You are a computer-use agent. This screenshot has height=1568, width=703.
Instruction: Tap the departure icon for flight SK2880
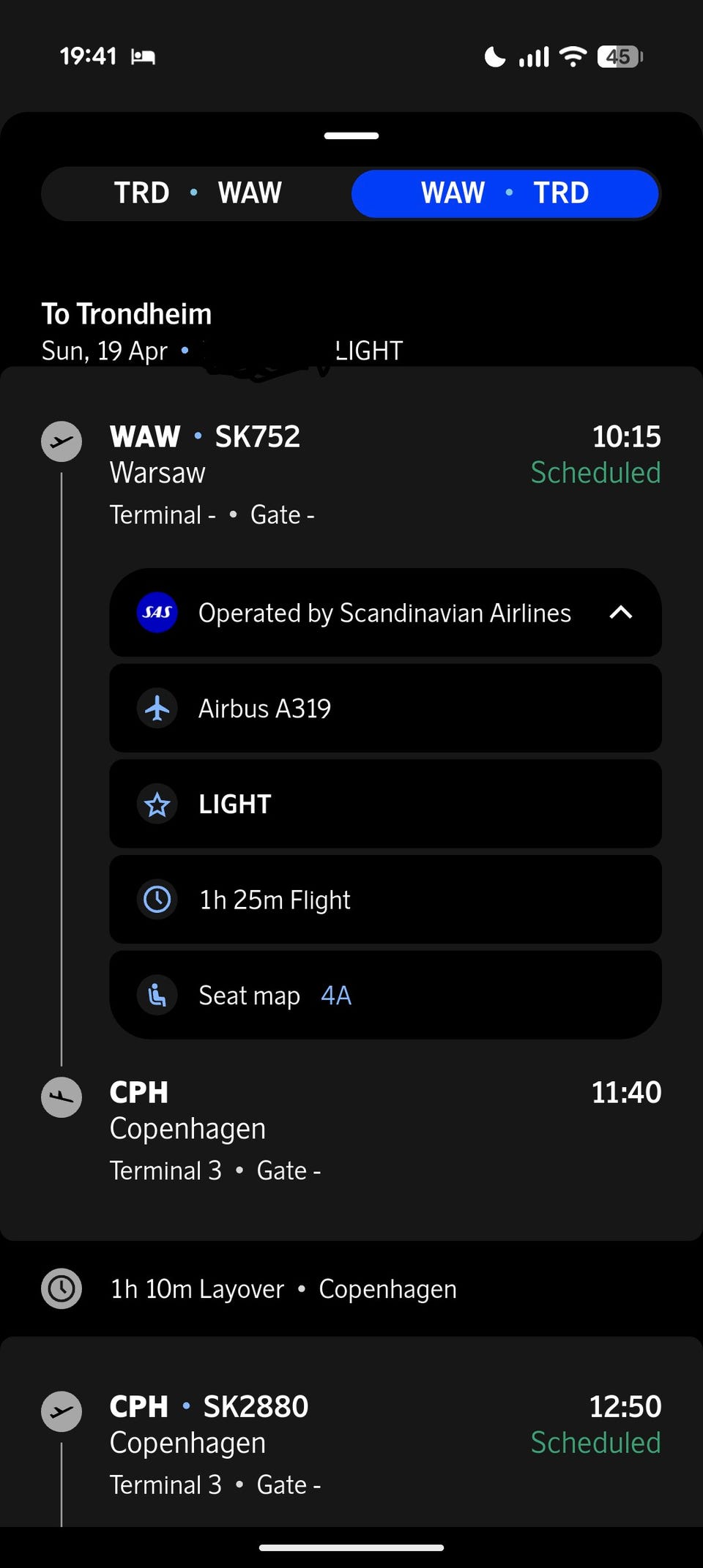click(62, 1411)
